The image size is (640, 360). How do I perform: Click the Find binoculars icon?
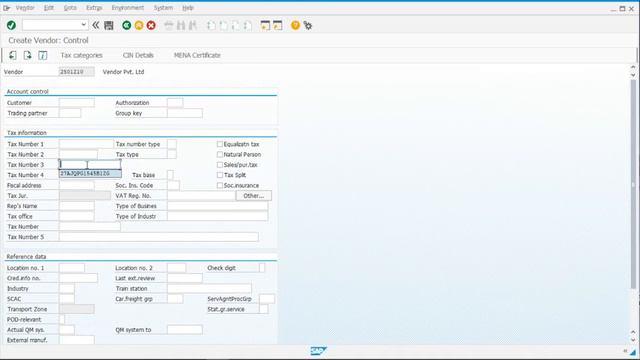(181, 25)
